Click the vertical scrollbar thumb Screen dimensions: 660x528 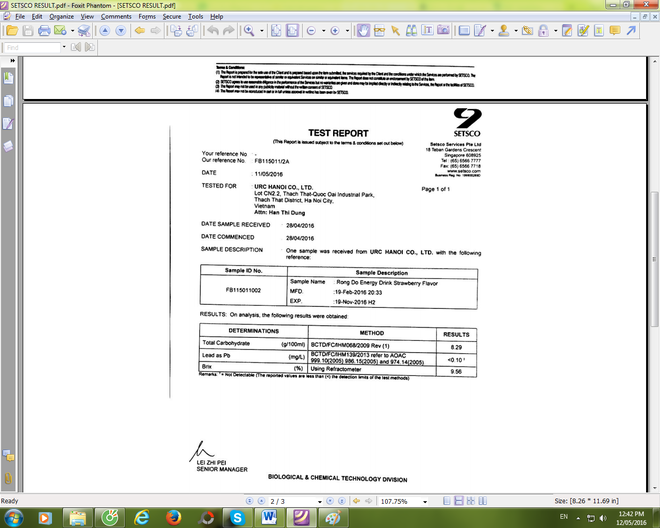tap(655, 259)
